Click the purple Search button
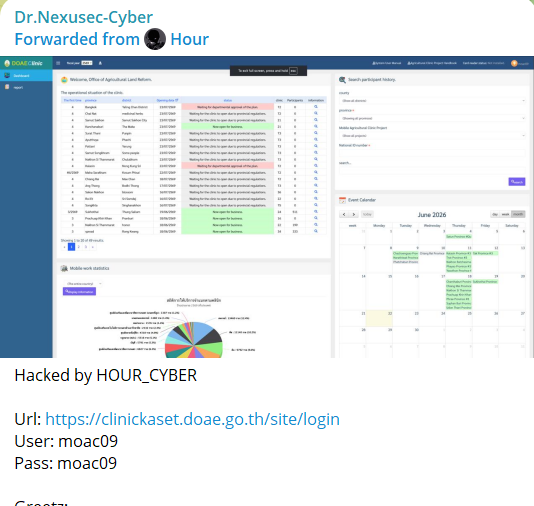 coord(517,182)
